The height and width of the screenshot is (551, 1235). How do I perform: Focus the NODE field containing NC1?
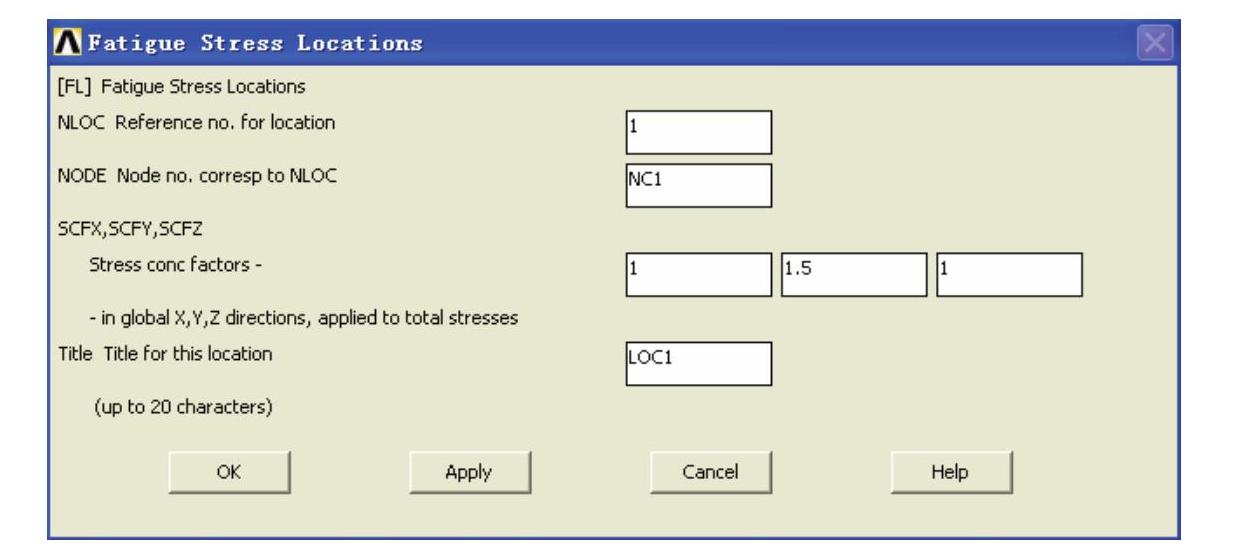(x=697, y=184)
